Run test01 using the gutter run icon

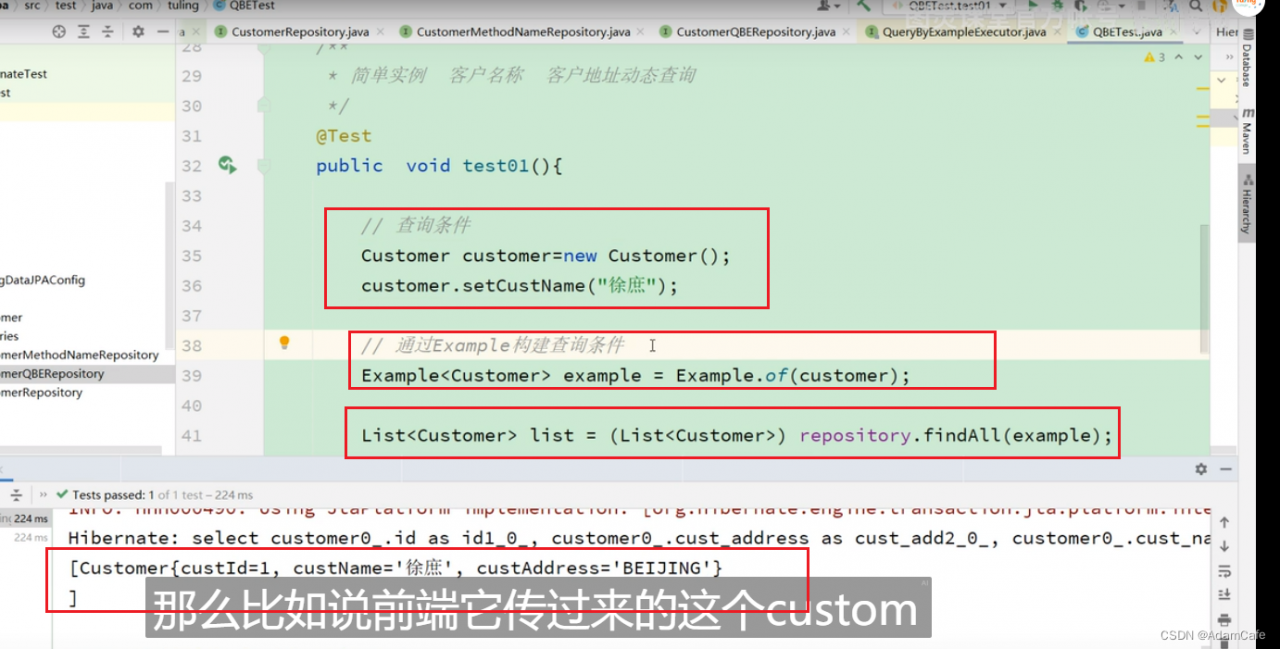click(x=227, y=165)
